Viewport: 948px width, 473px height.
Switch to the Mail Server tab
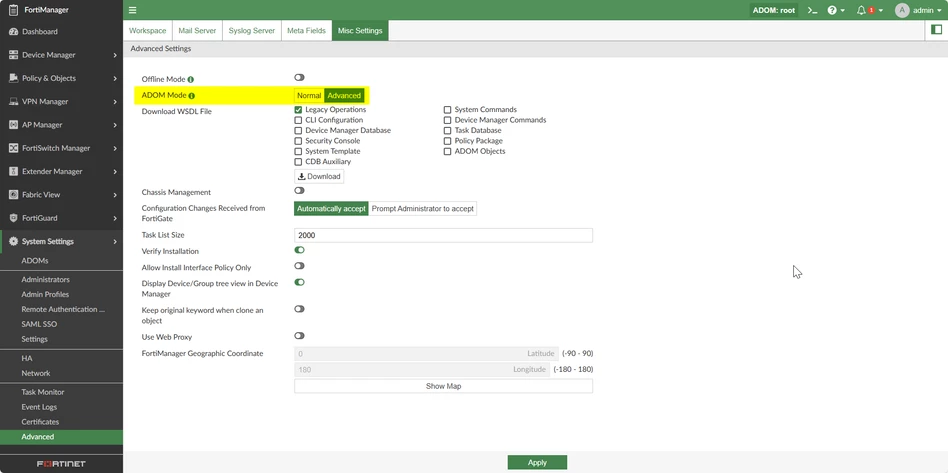[x=197, y=30]
